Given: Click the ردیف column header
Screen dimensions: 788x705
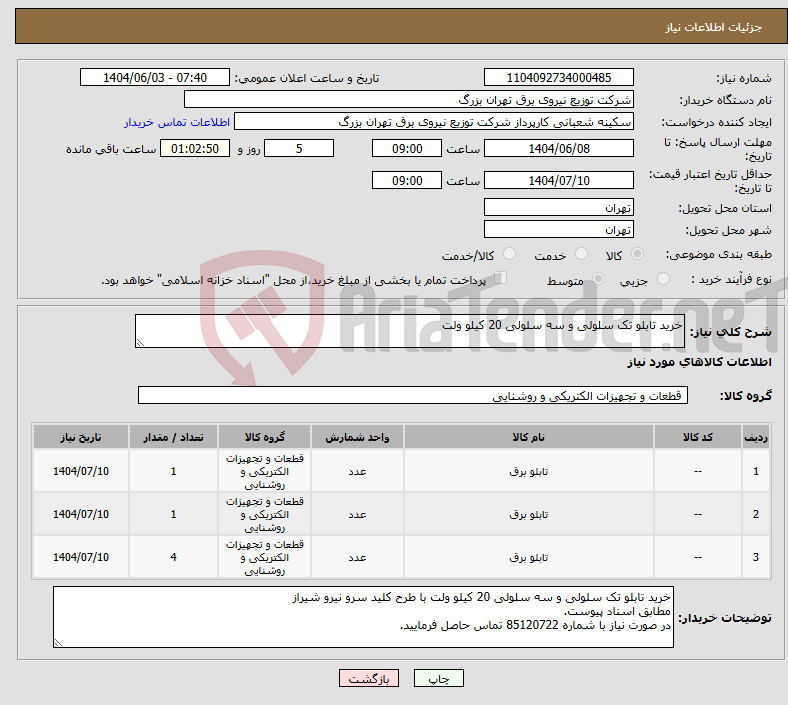Looking at the screenshot, I should point(755,437).
